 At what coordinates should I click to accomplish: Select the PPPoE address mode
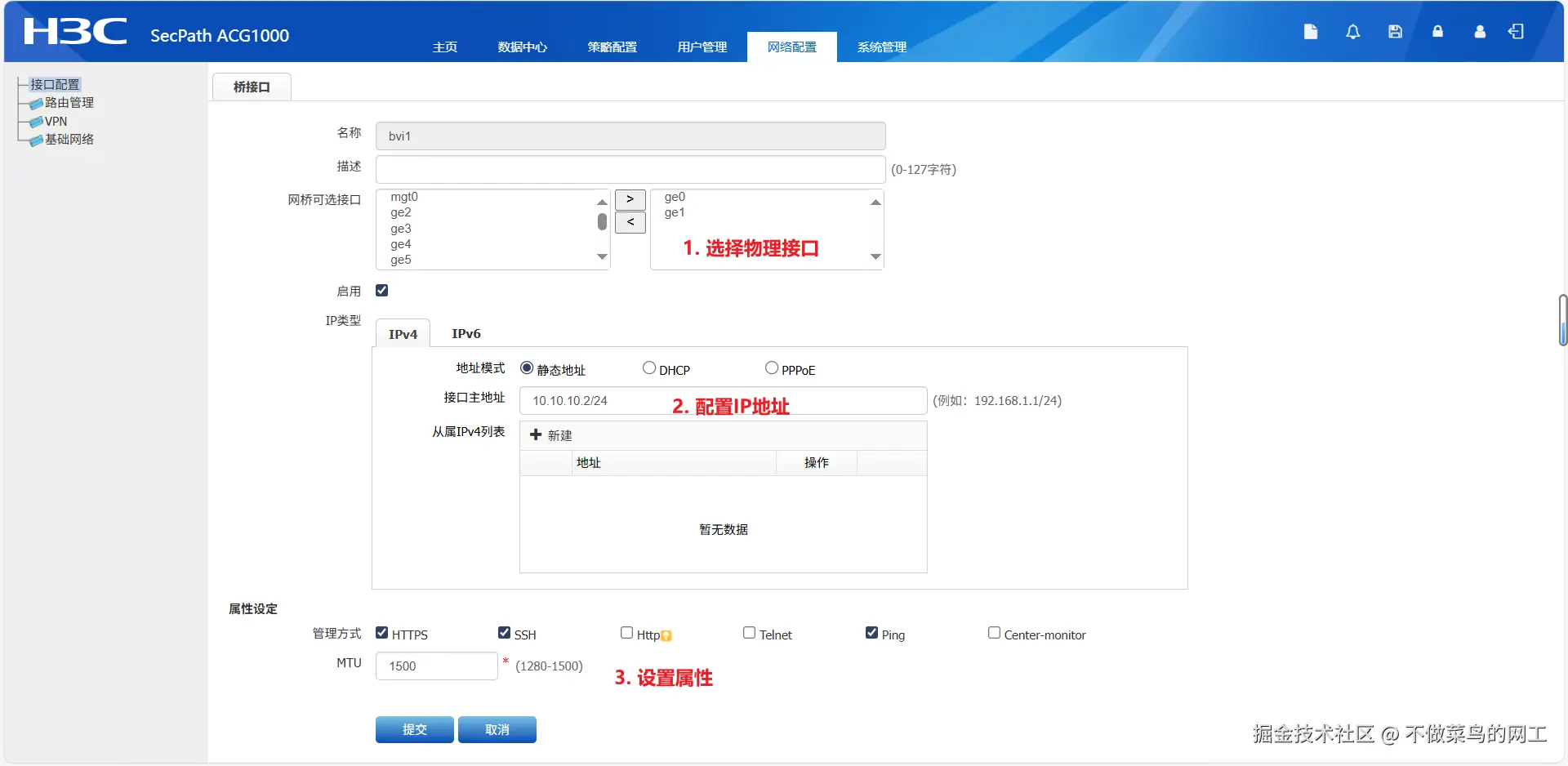[772, 368]
